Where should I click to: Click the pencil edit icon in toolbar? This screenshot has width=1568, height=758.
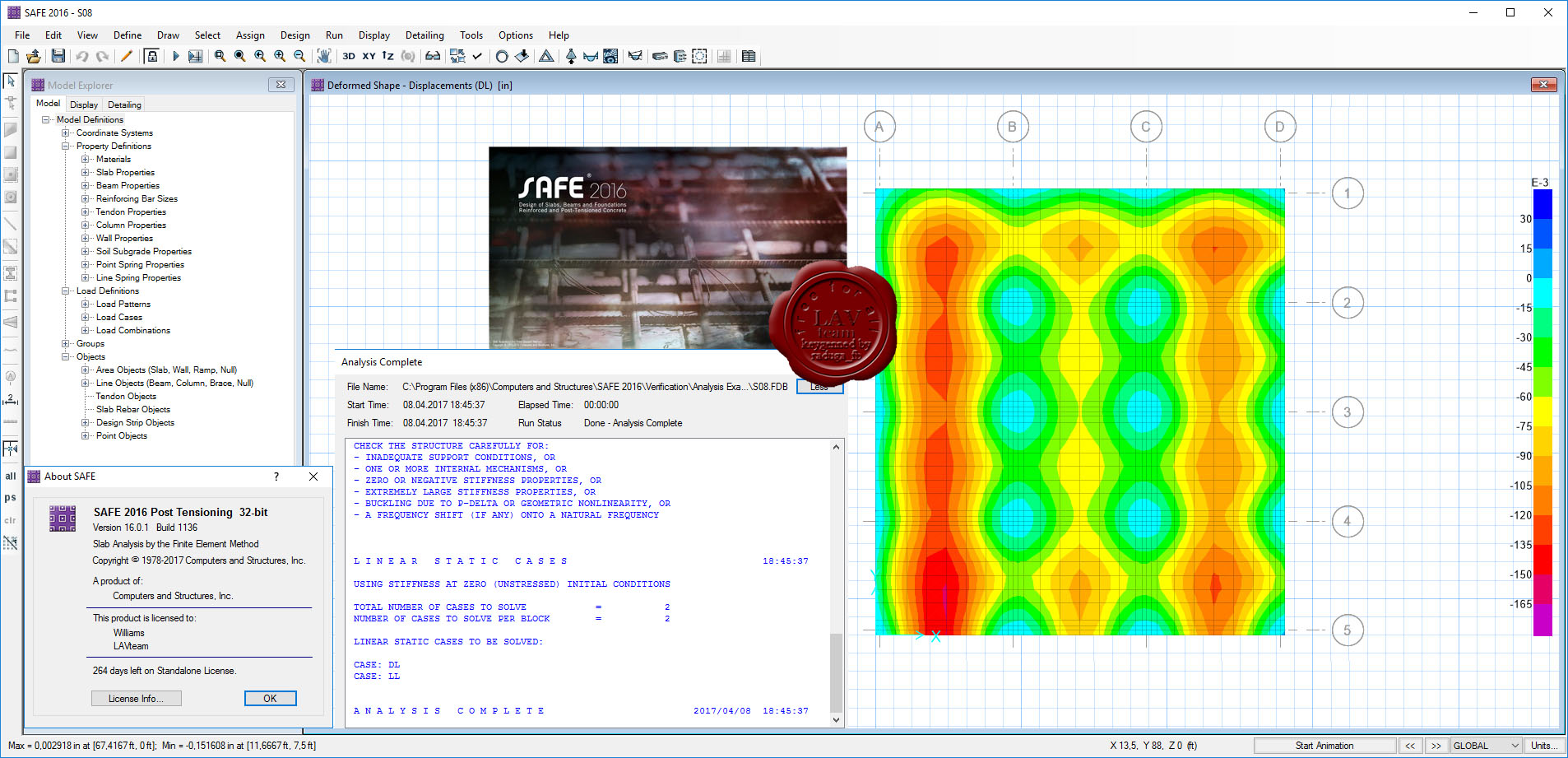(x=127, y=56)
